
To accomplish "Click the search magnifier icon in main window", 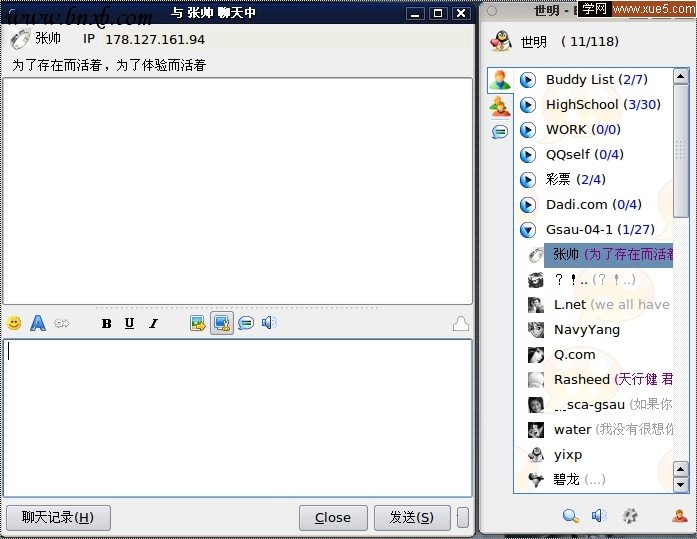I will 570,515.
